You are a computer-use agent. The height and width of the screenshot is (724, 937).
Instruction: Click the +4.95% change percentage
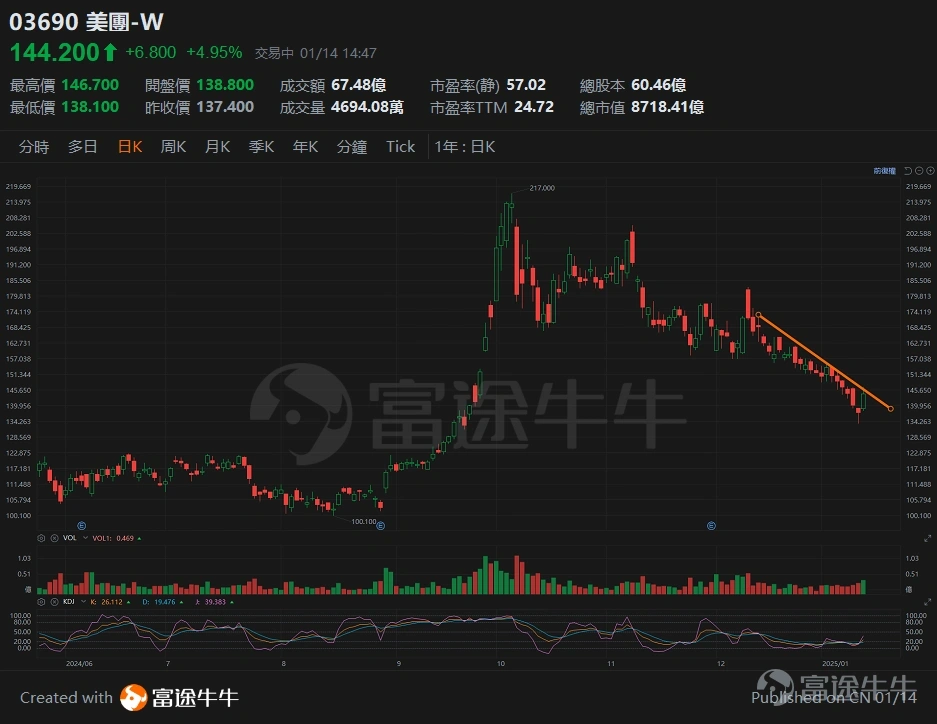tap(214, 53)
